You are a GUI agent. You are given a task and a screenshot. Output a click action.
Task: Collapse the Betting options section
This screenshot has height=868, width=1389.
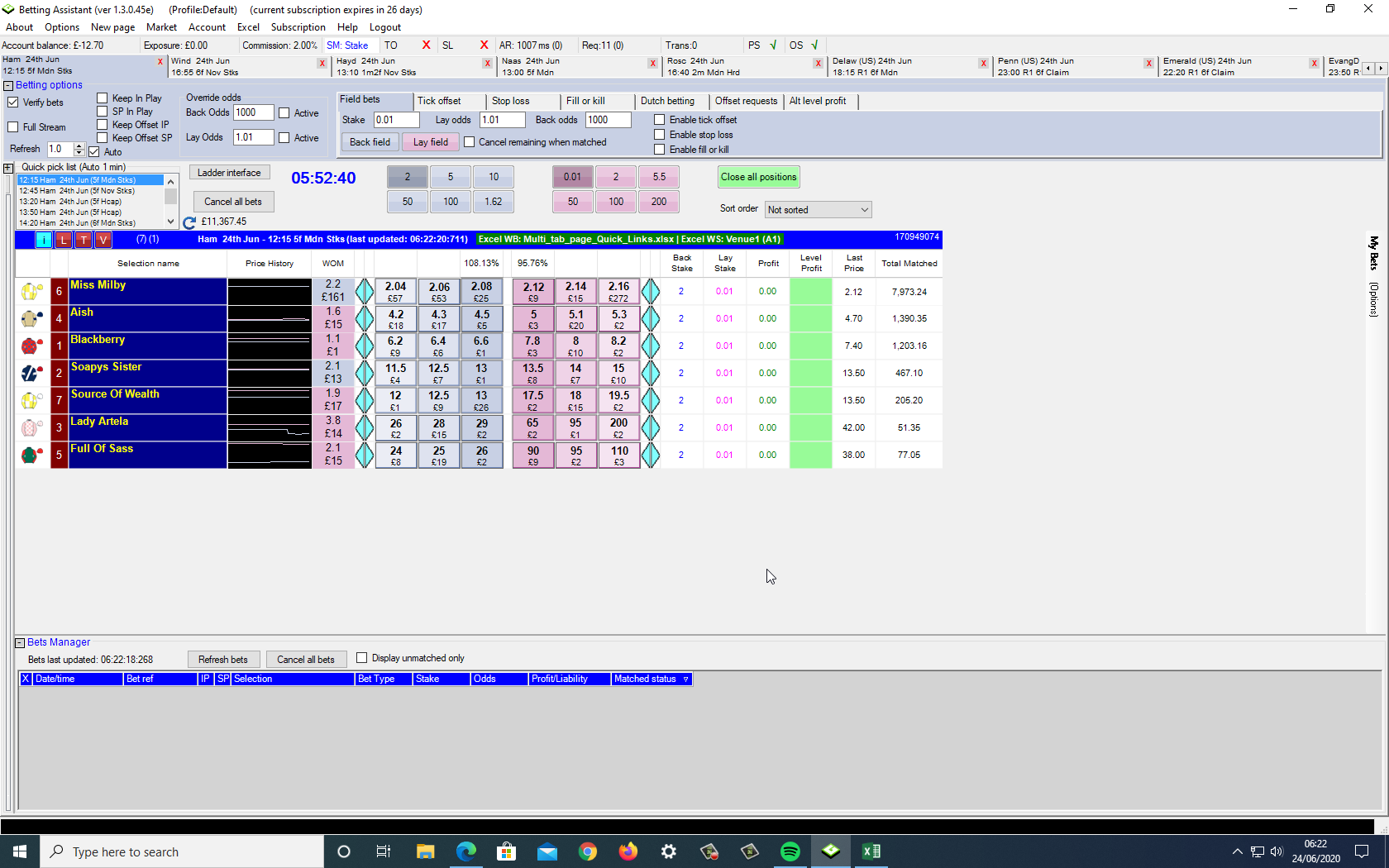point(8,85)
